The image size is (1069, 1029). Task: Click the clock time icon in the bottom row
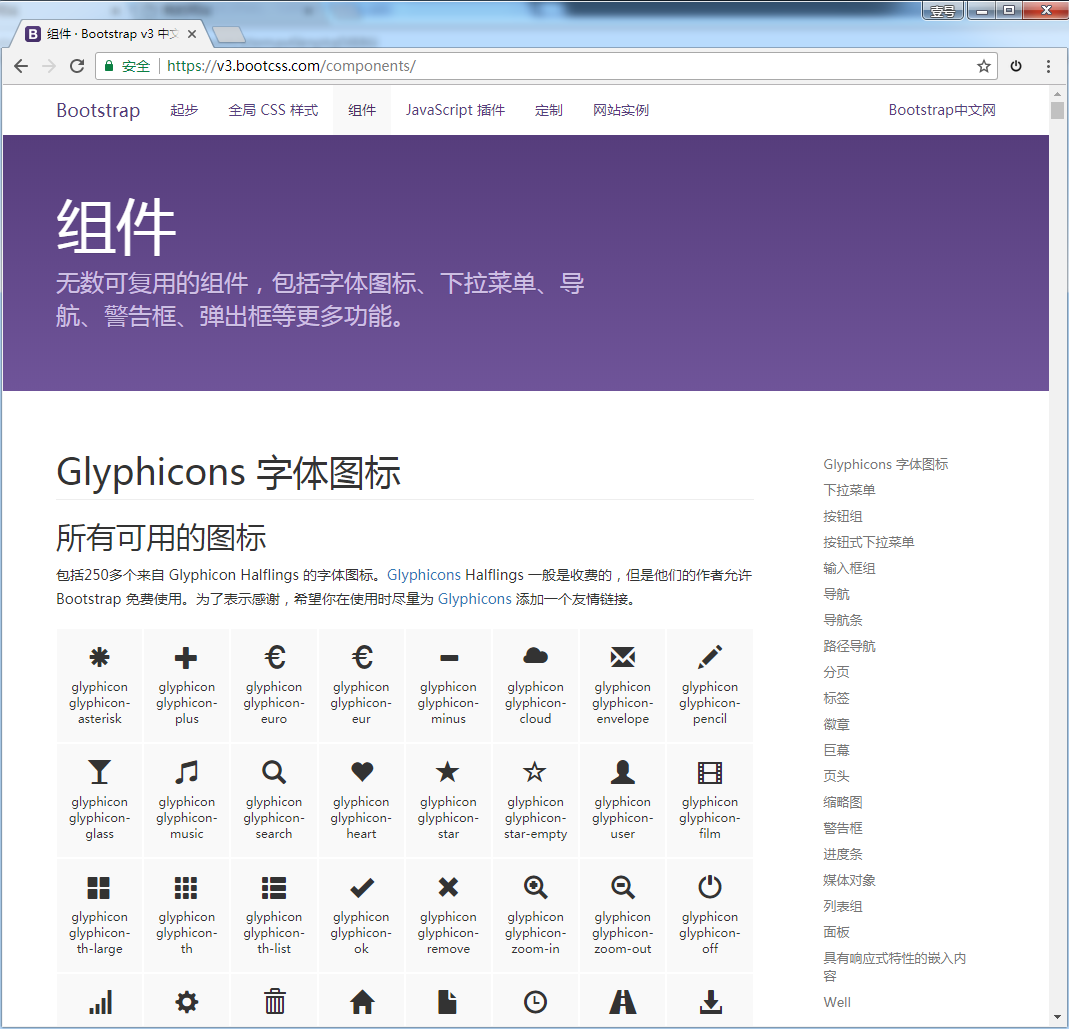tap(535, 1002)
